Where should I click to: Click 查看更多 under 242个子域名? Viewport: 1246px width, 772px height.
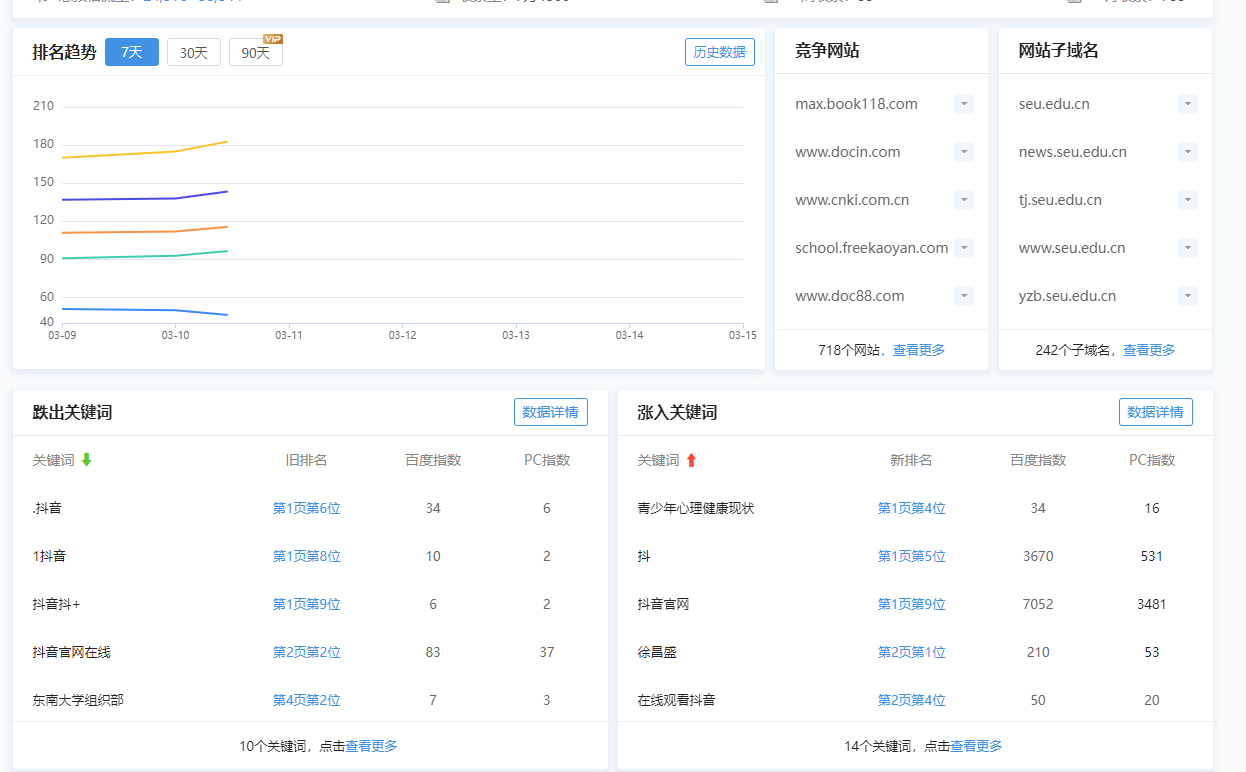click(x=1149, y=350)
